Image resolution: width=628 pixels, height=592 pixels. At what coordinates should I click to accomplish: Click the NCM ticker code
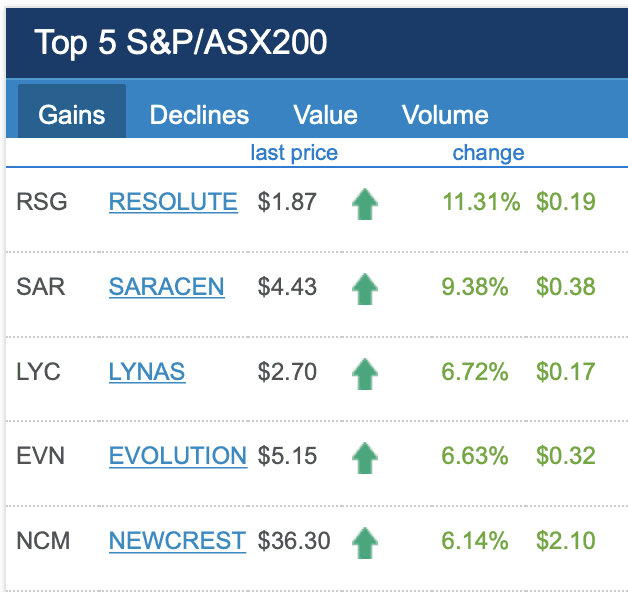pos(43,541)
